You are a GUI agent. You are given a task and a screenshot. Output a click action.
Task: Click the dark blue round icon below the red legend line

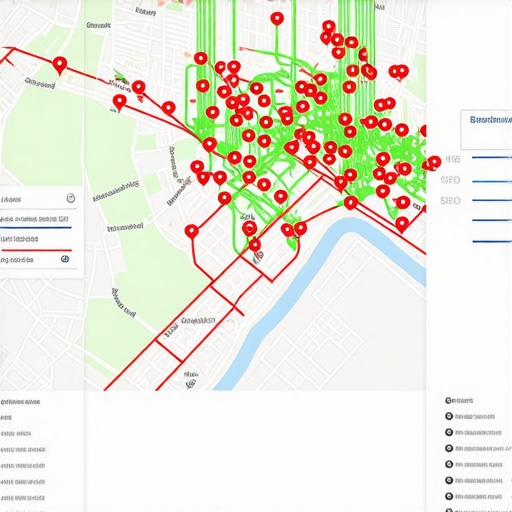[x=65, y=259]
